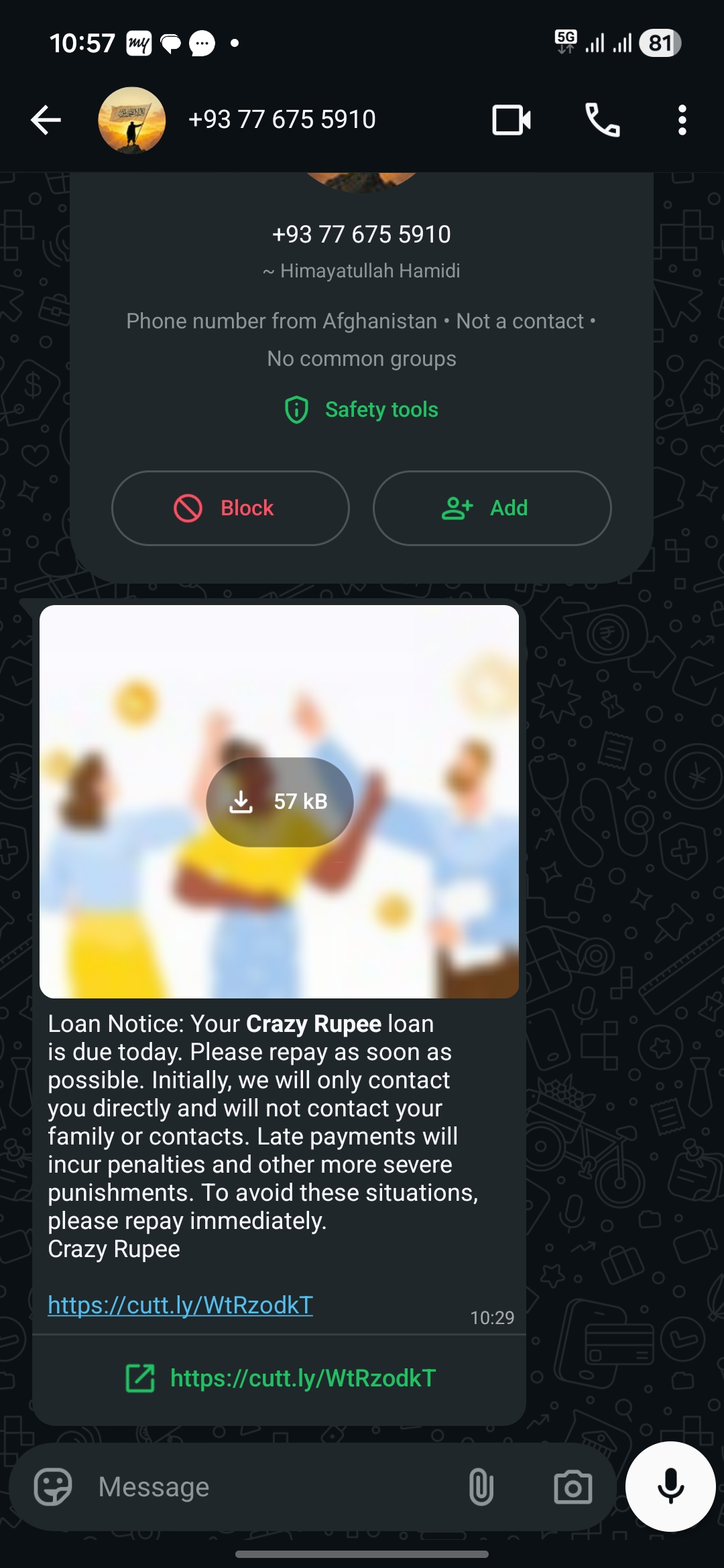
Task: Open the camera from message bar
Action: pyautogui.click(x=573, y=1487)
